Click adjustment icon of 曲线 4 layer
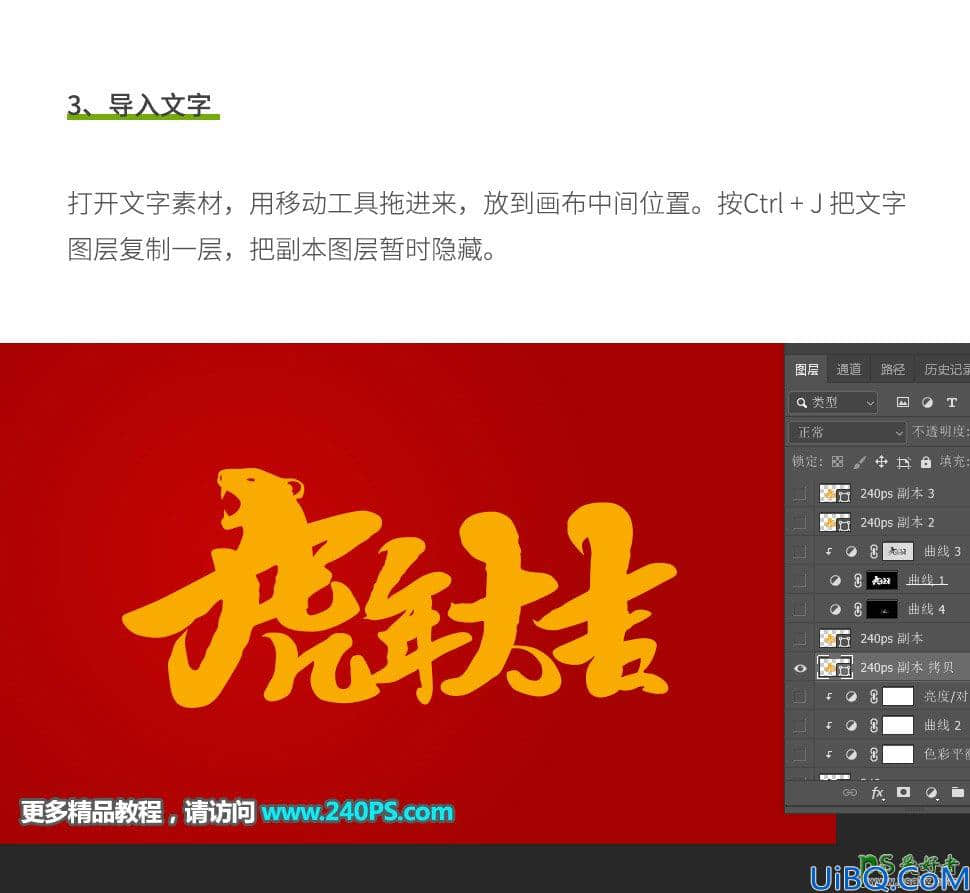This screenshot has height=893, width=970. pyautogui.click(x=835, y=609)
